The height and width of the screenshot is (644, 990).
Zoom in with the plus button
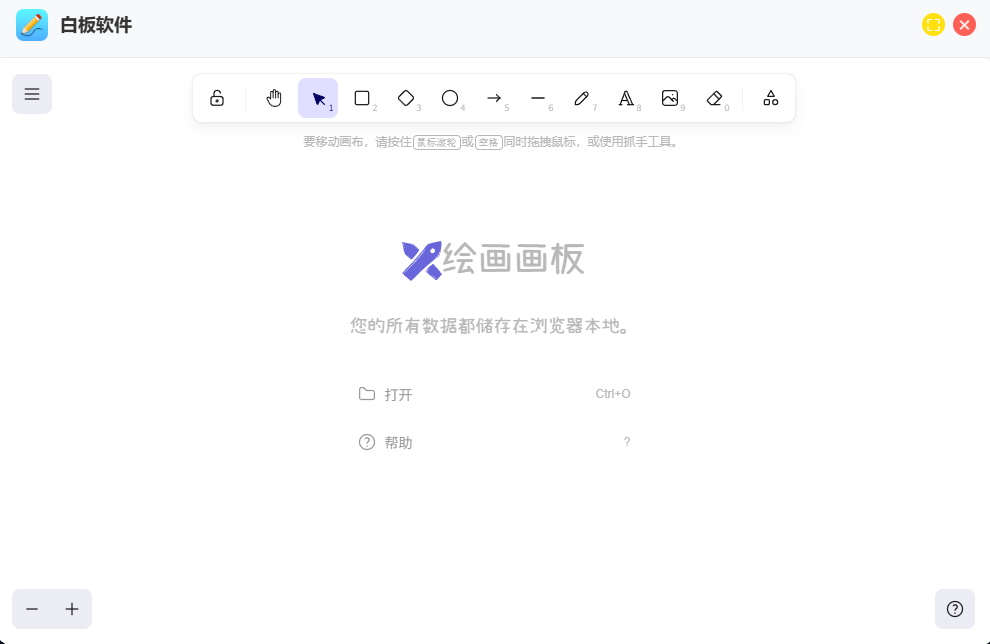[72, 609]
